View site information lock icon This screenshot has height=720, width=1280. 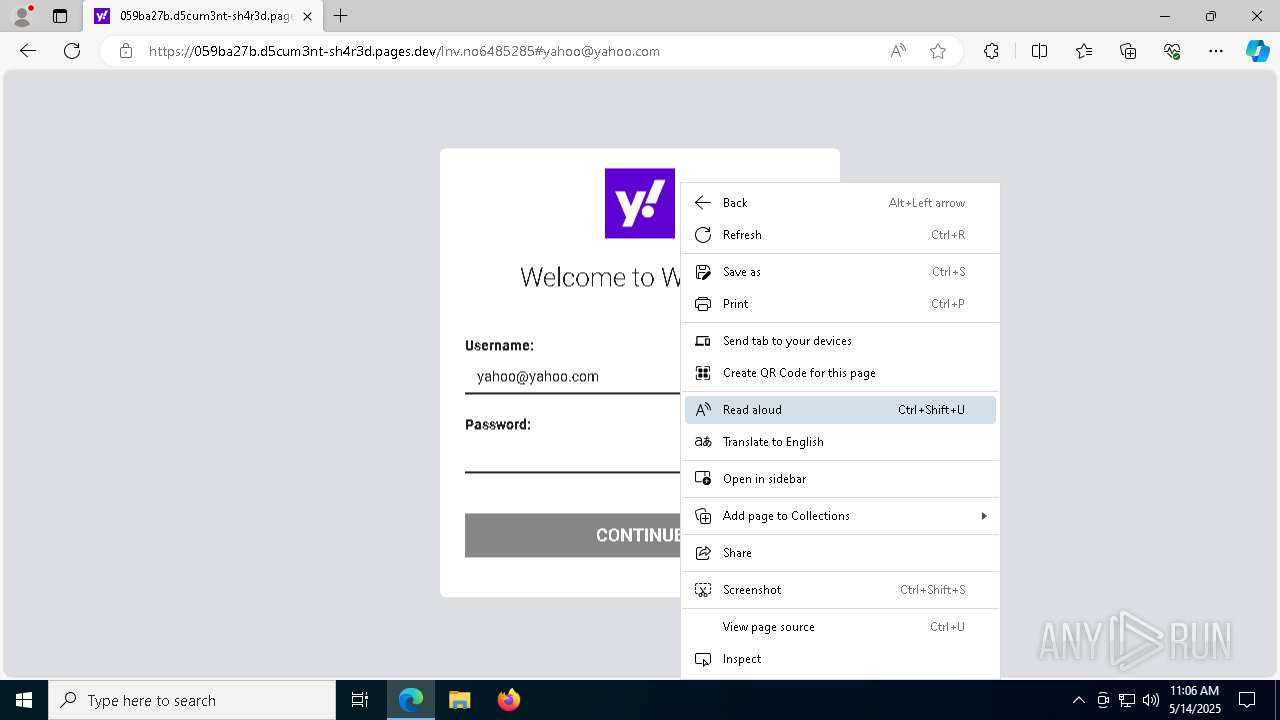point(126,51)
